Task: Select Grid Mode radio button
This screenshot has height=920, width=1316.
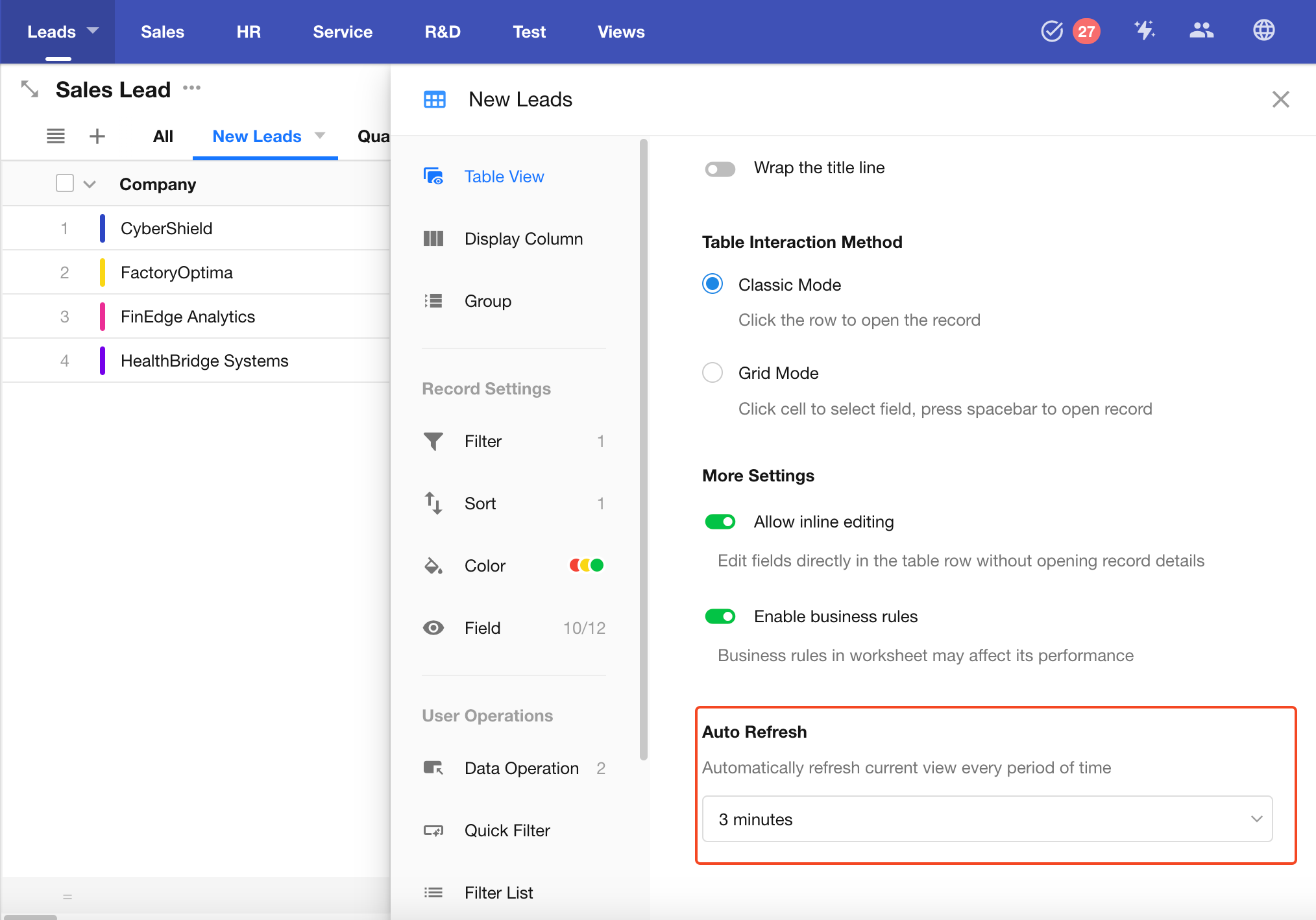Action: click(713, 373)
